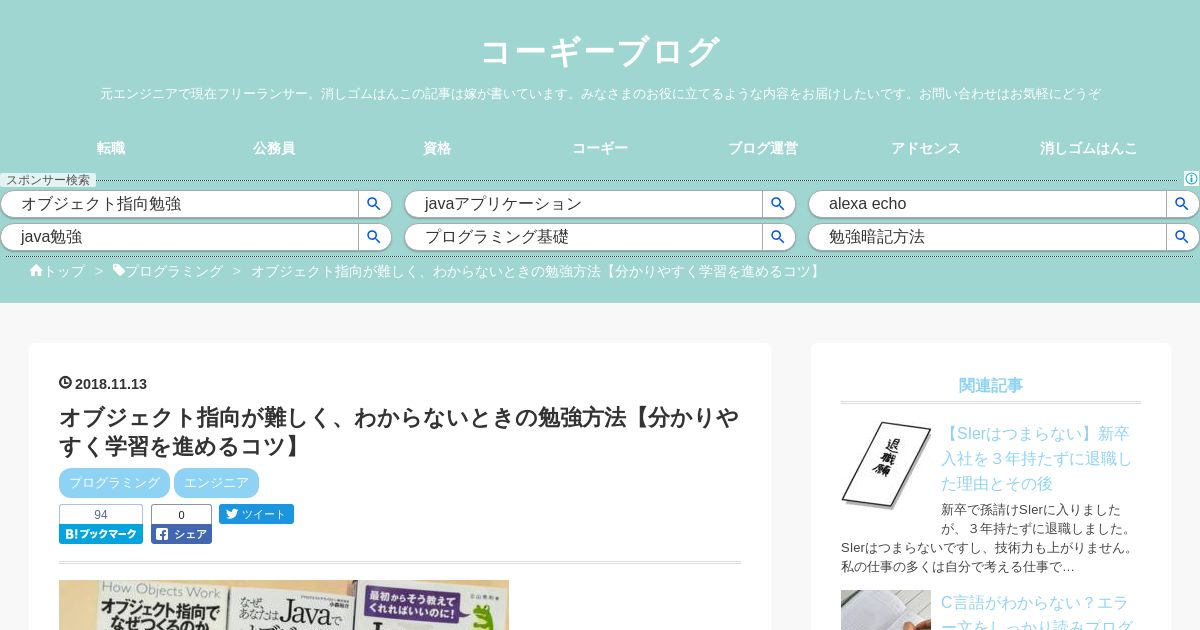Click search icon for プログラミング基礎

click(778, 237)
